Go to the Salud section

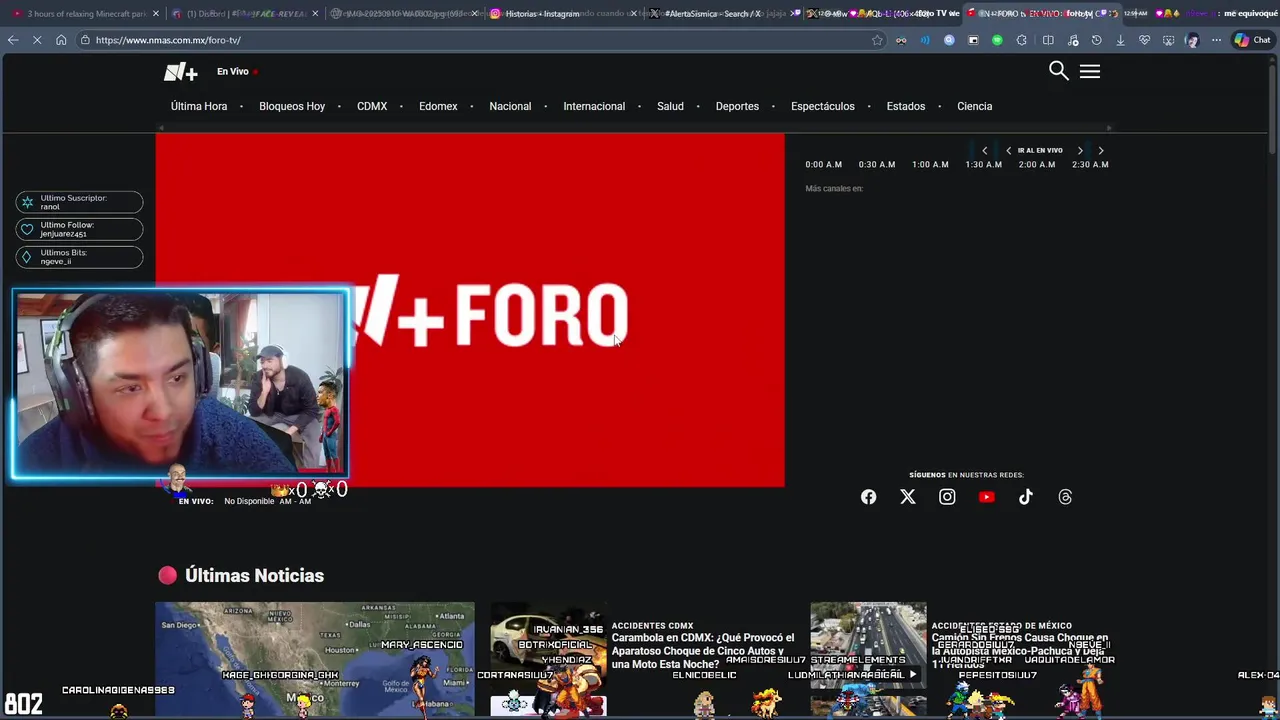click(670, 106)
